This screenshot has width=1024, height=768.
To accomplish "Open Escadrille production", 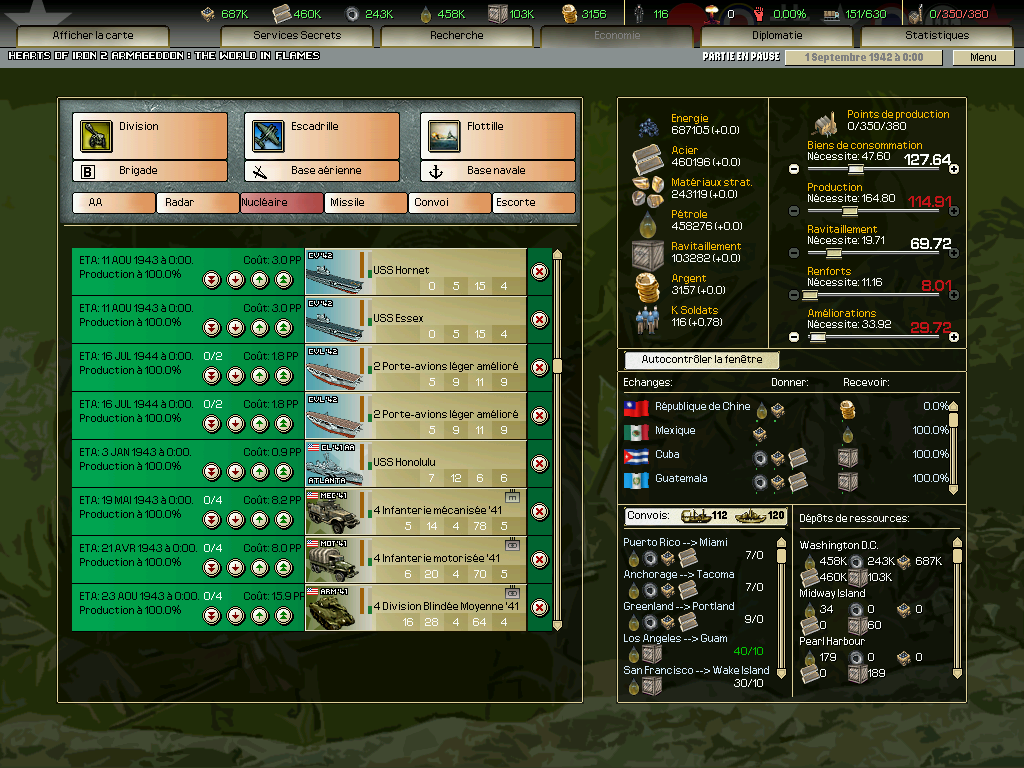I will (322, 136).
